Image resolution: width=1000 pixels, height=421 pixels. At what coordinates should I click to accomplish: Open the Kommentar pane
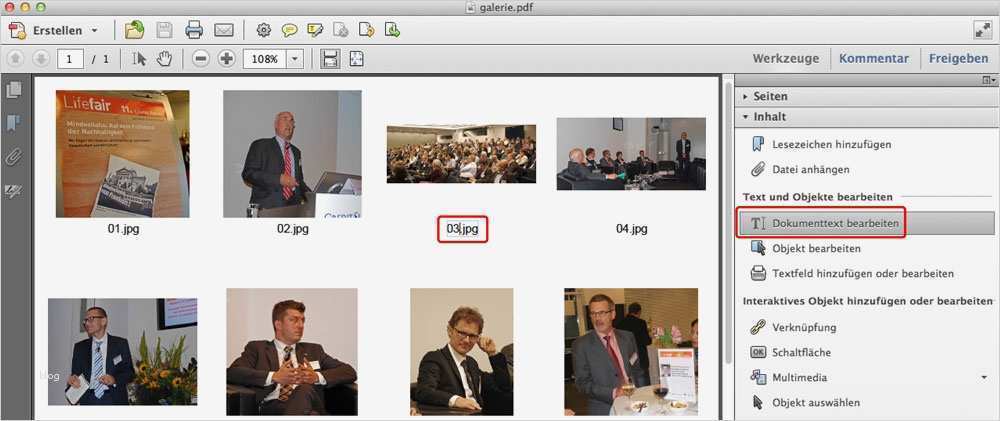(874, 59)
